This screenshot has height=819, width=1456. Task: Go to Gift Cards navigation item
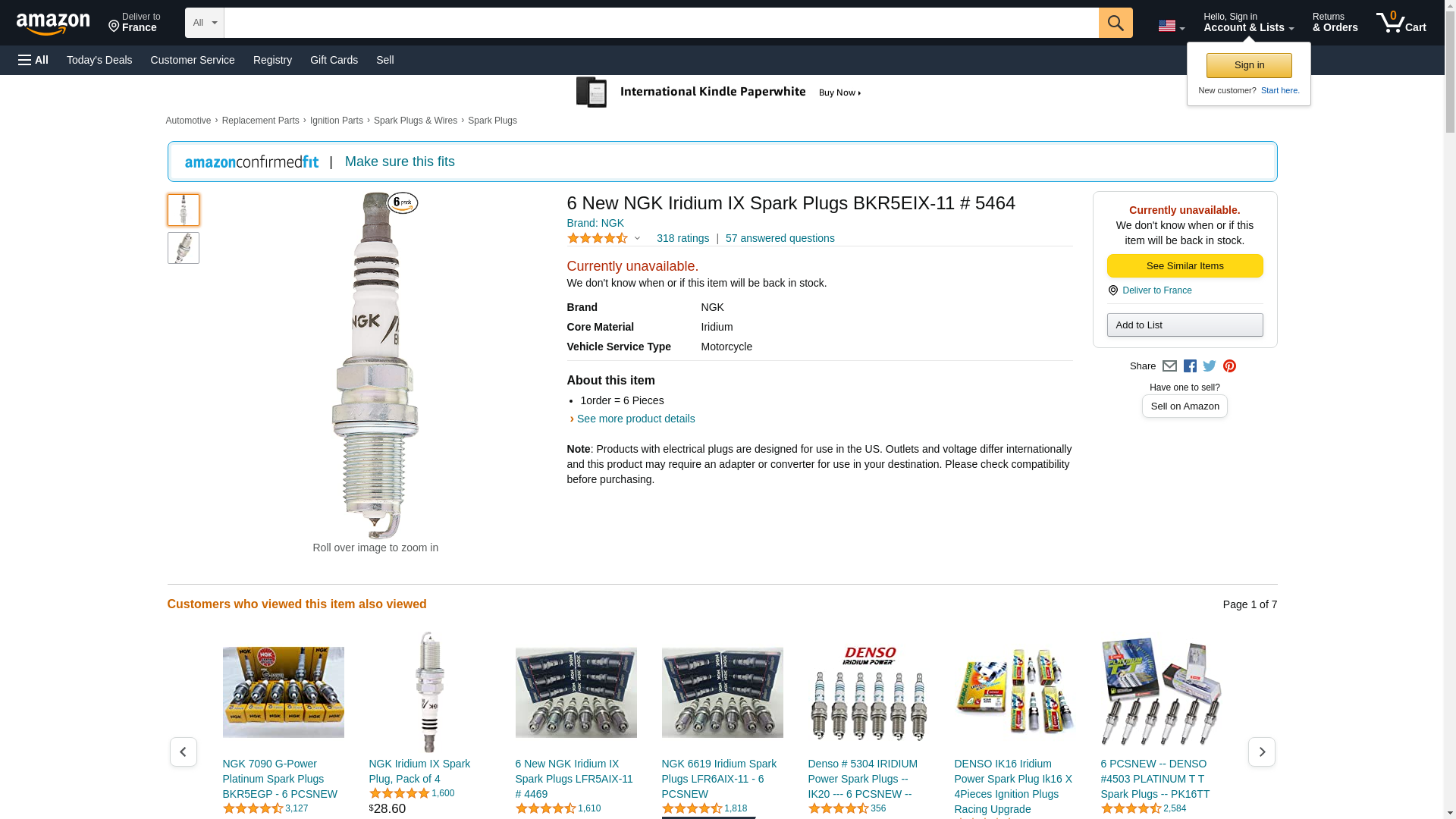tap(334, 60)
